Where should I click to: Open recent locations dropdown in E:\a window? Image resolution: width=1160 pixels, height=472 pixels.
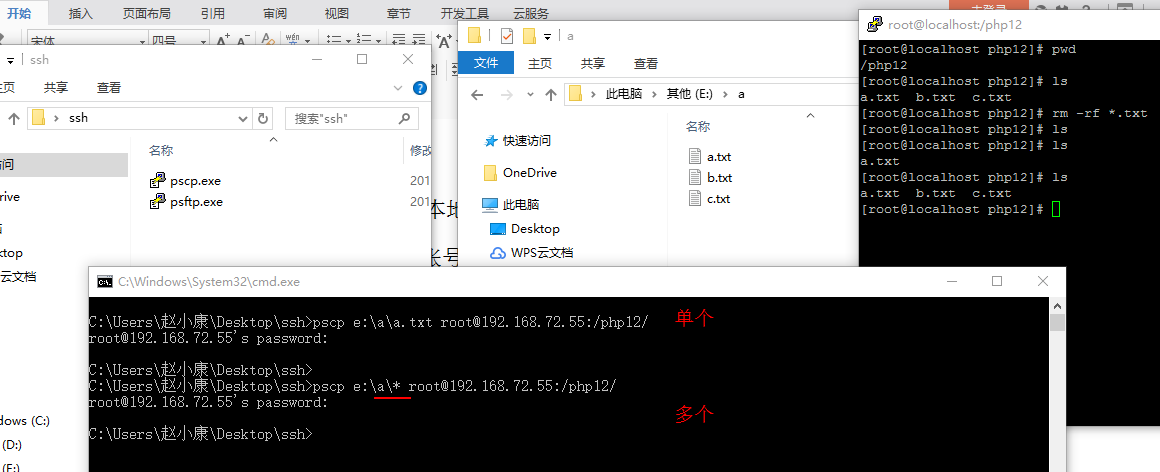pyautogui.click(x=527, y=94)
